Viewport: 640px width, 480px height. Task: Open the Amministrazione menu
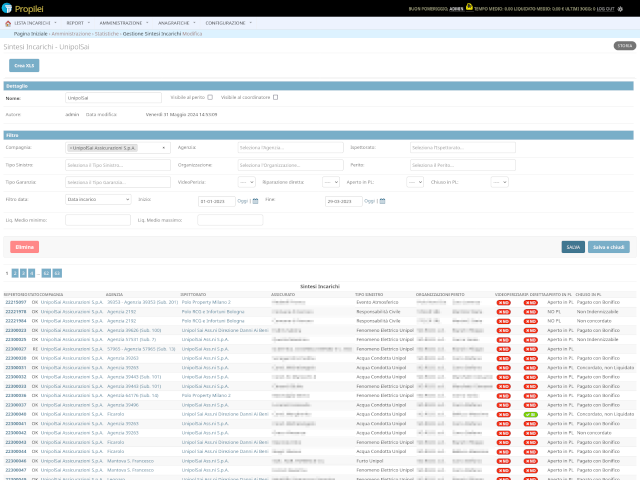pos(124,23)
